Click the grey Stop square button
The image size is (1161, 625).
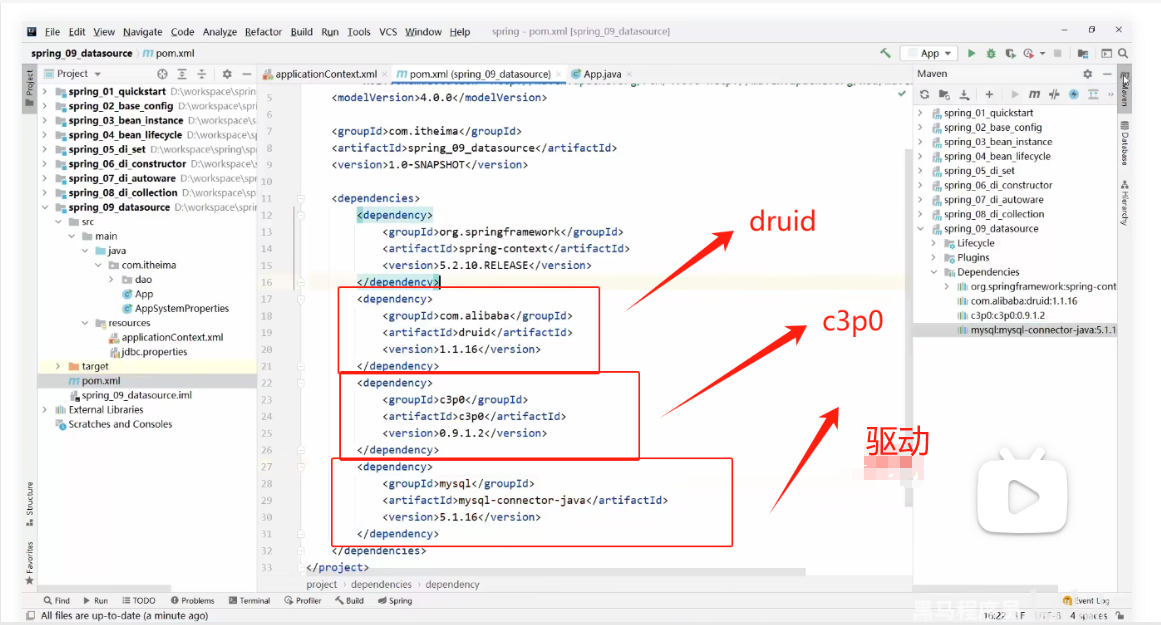point(1057,53)
